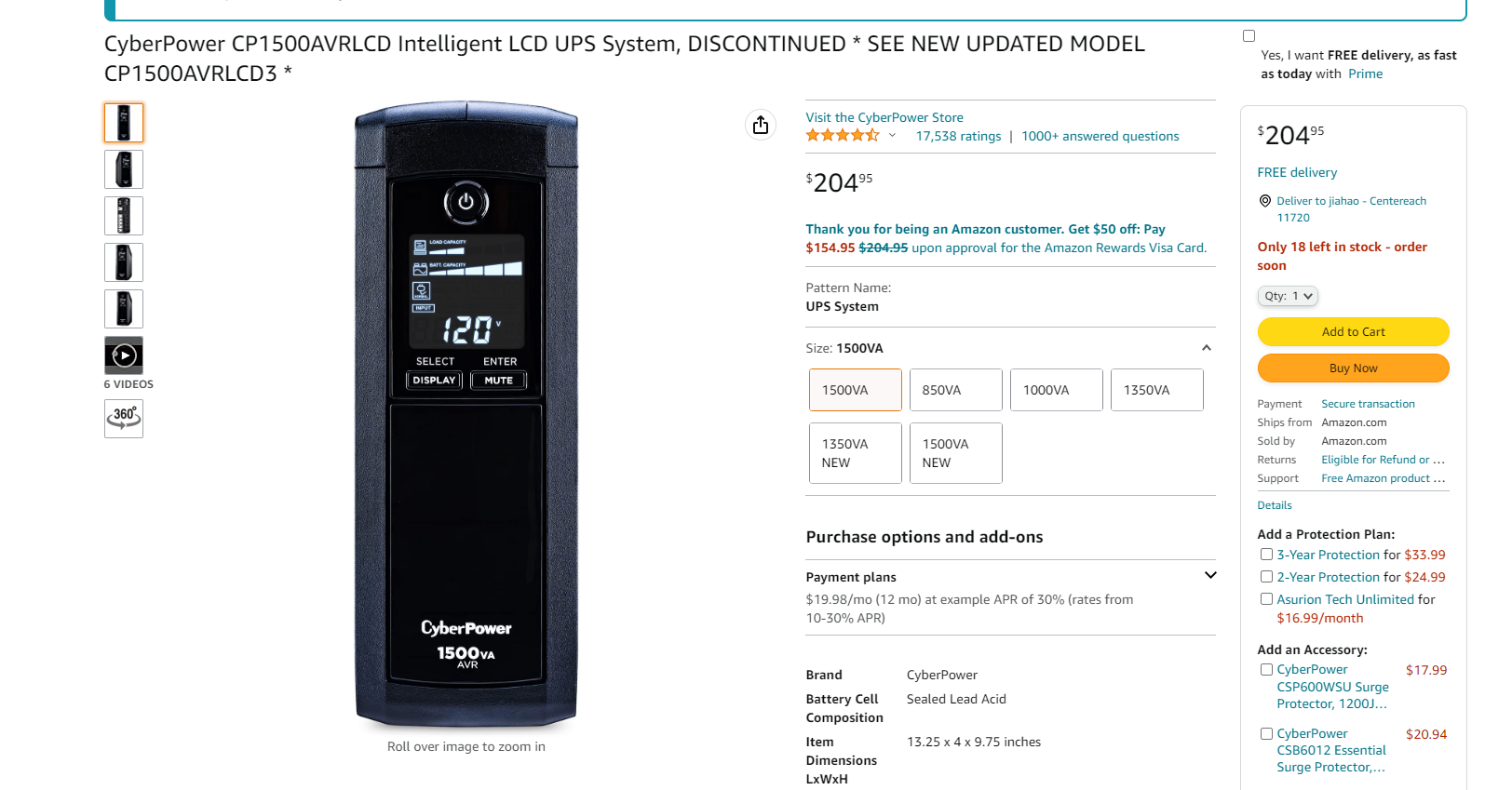The width and height of the screenshot is (1512, 790).
Task: Expand the Payment plans section
Action: tap(1210, 576)
